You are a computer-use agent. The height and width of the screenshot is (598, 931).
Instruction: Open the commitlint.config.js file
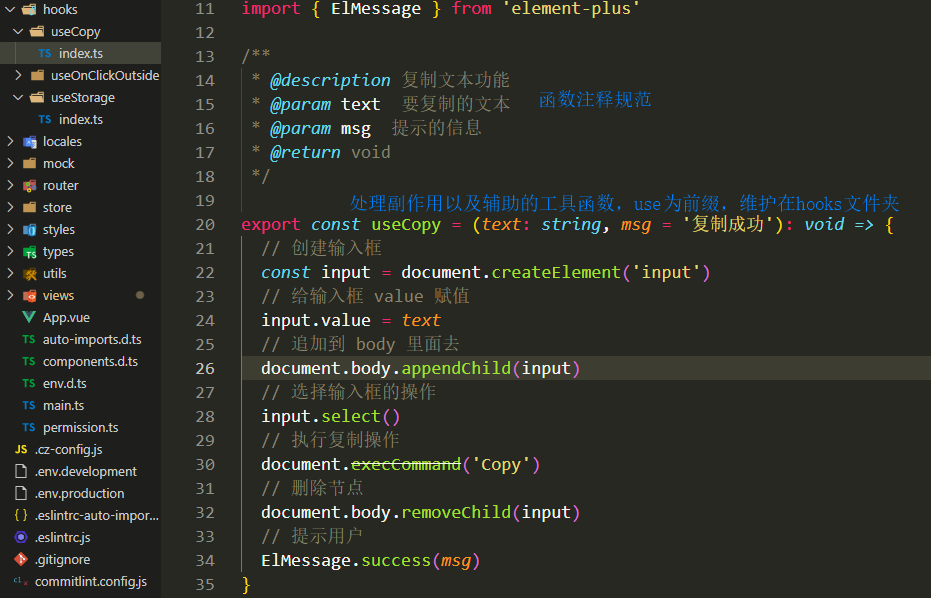point(91,581)
